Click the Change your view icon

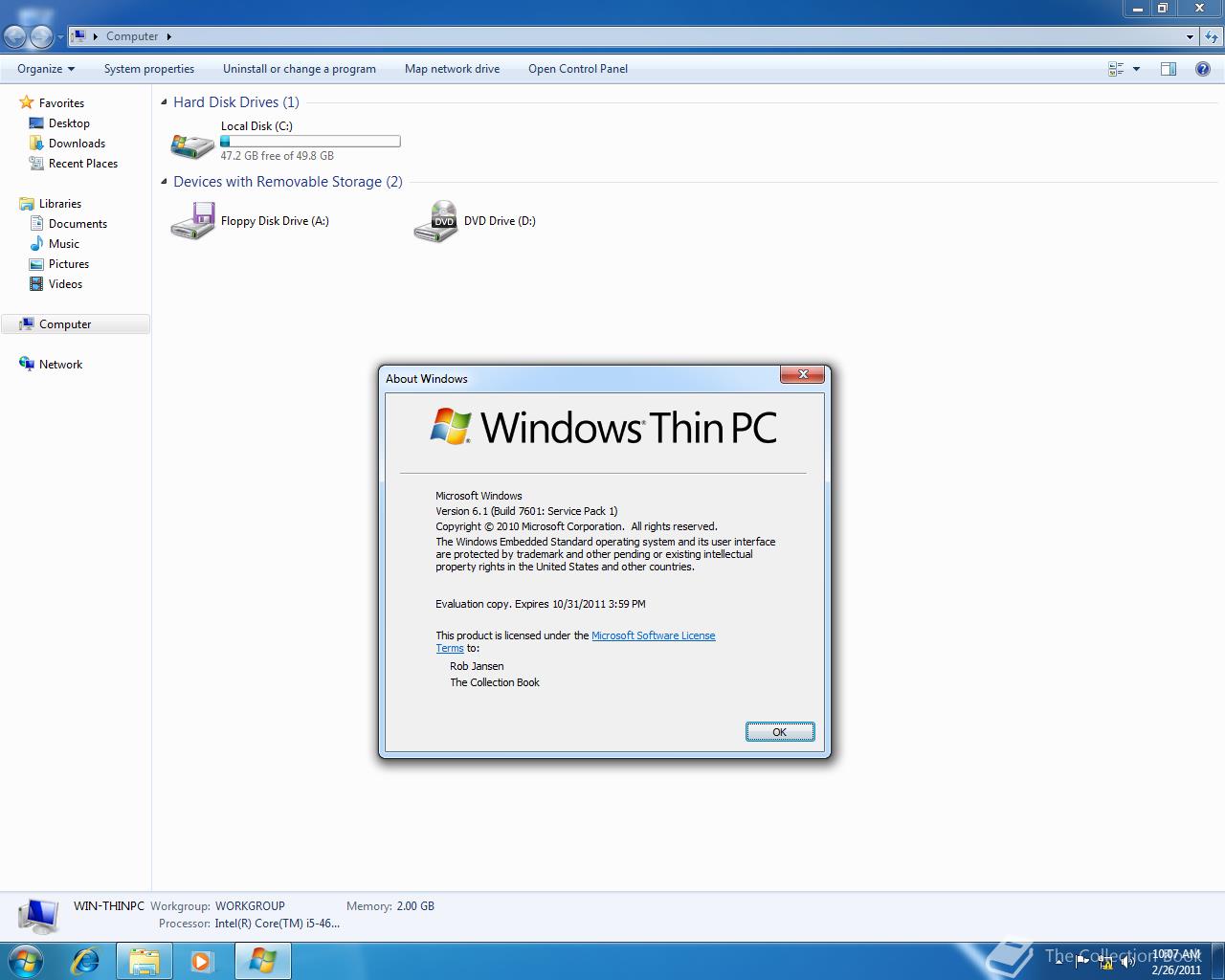coord(1116,69)
